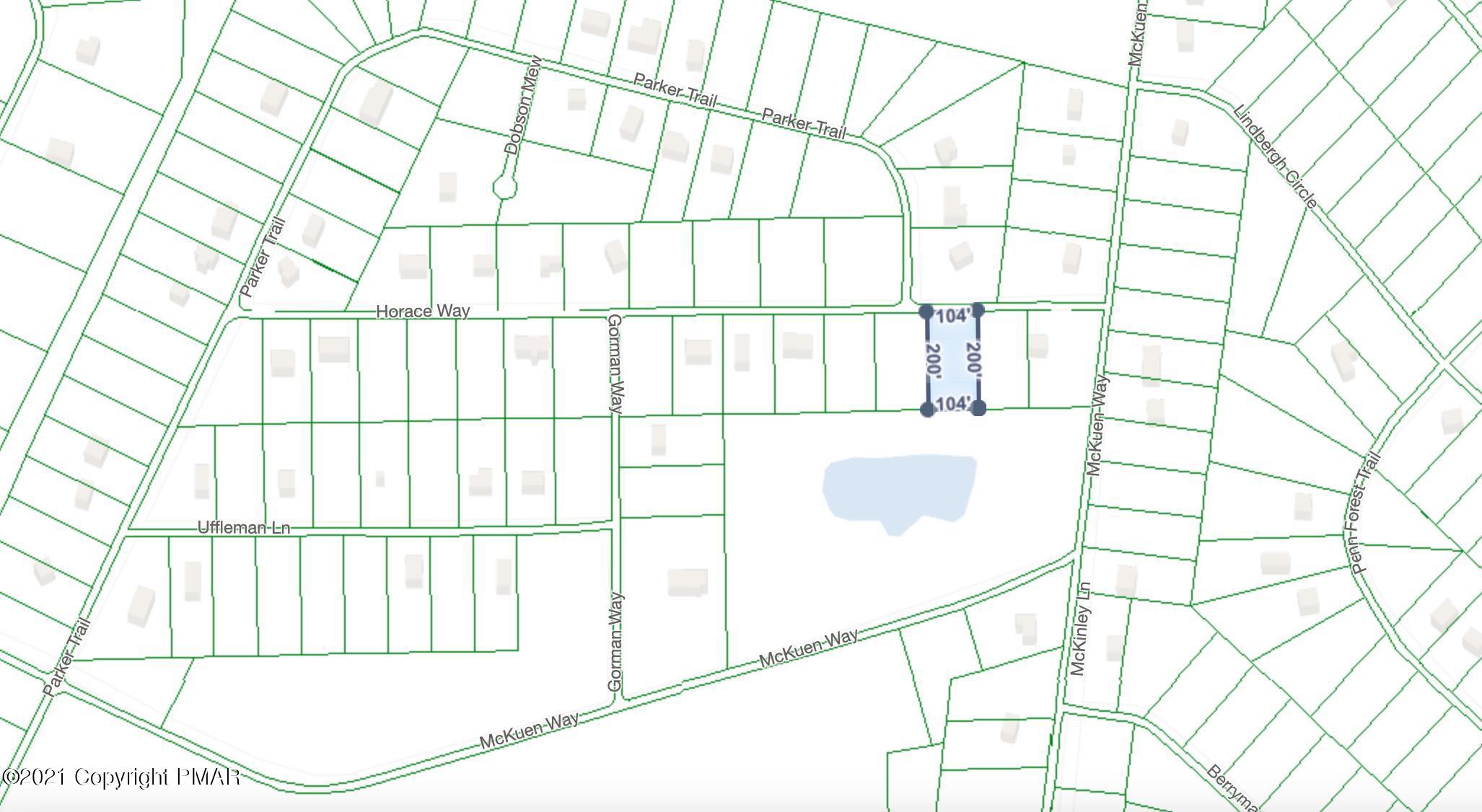The height and width of the screenshot is (812, 1482).
Task: Select the bottom-left corner handle of highlighted parcel
Action: [x=928, y=410]
